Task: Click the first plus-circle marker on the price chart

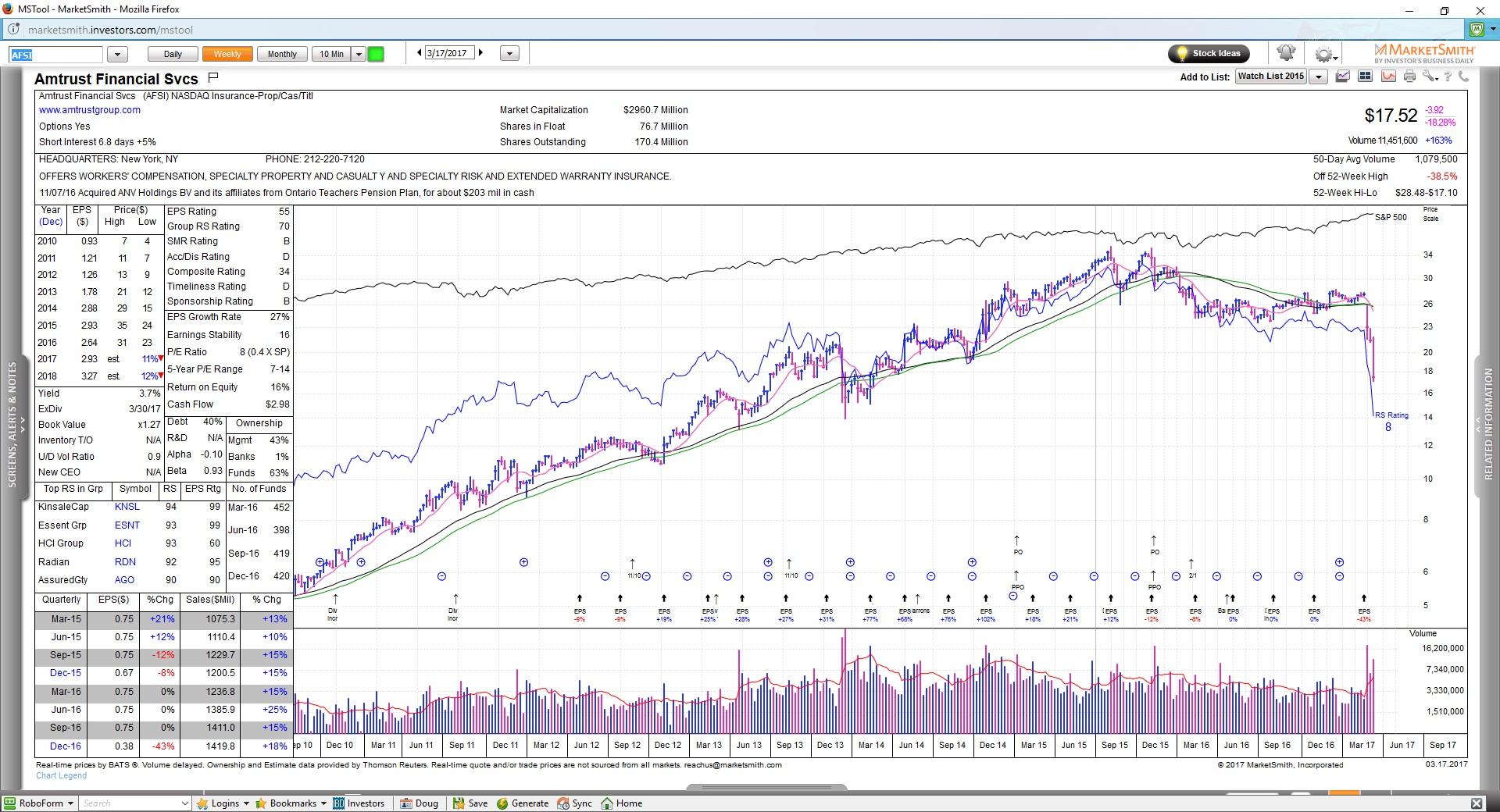Action: point(320,562)
